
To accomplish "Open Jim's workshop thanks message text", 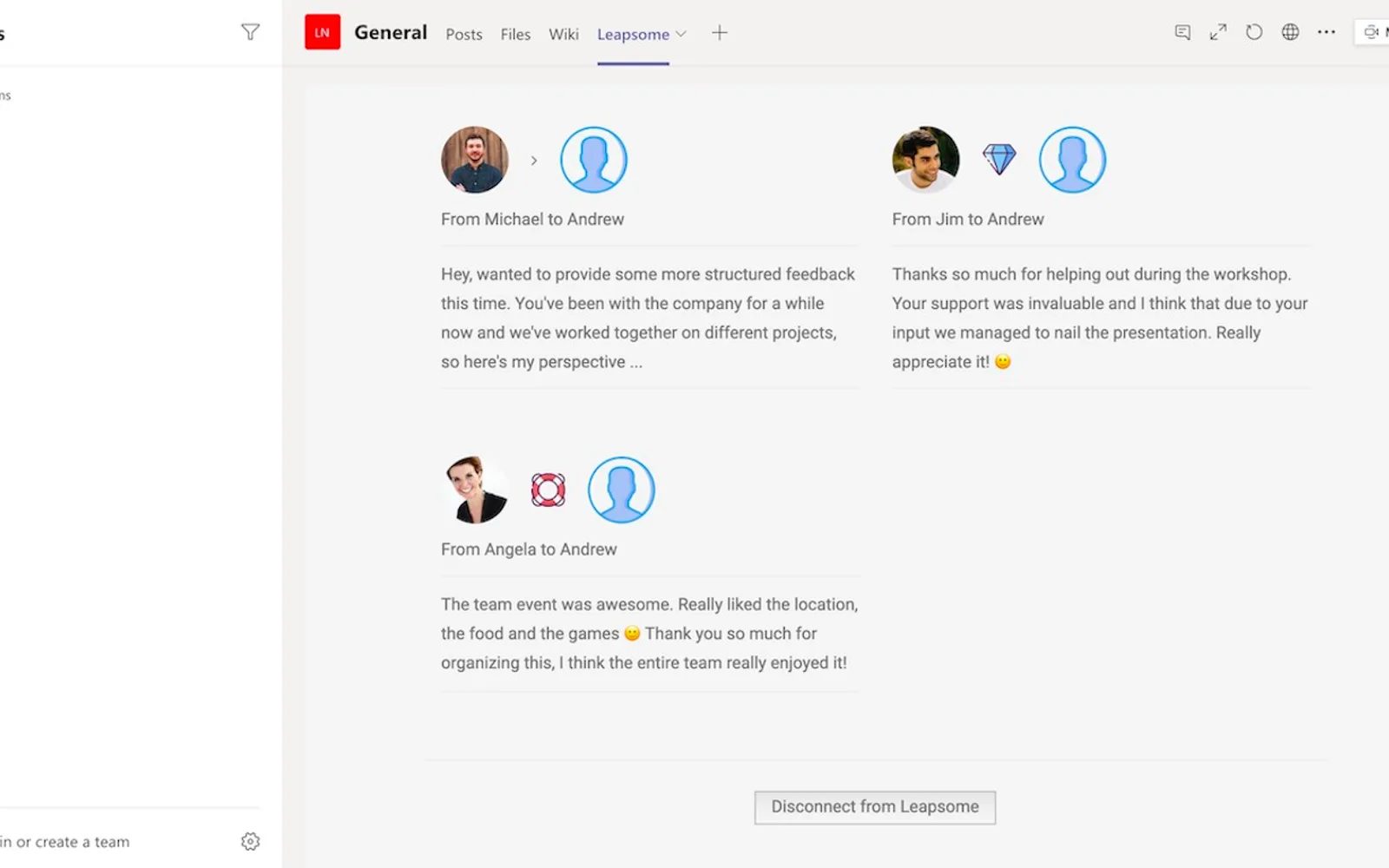I will click(x=1100, y=318).
